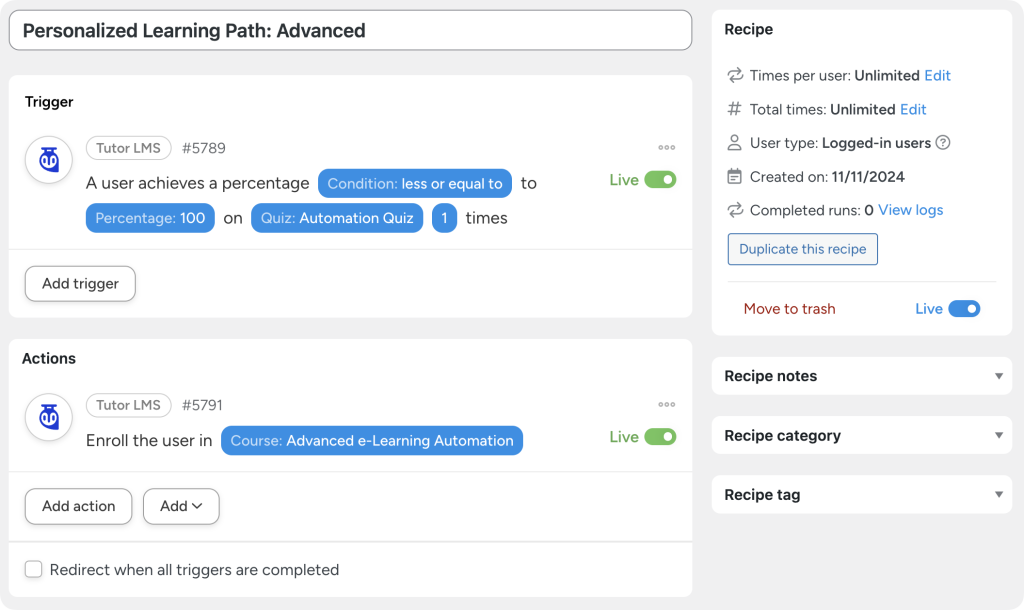Open the Enroll action options menu
Screen dimensions: 1024x610
667,404
